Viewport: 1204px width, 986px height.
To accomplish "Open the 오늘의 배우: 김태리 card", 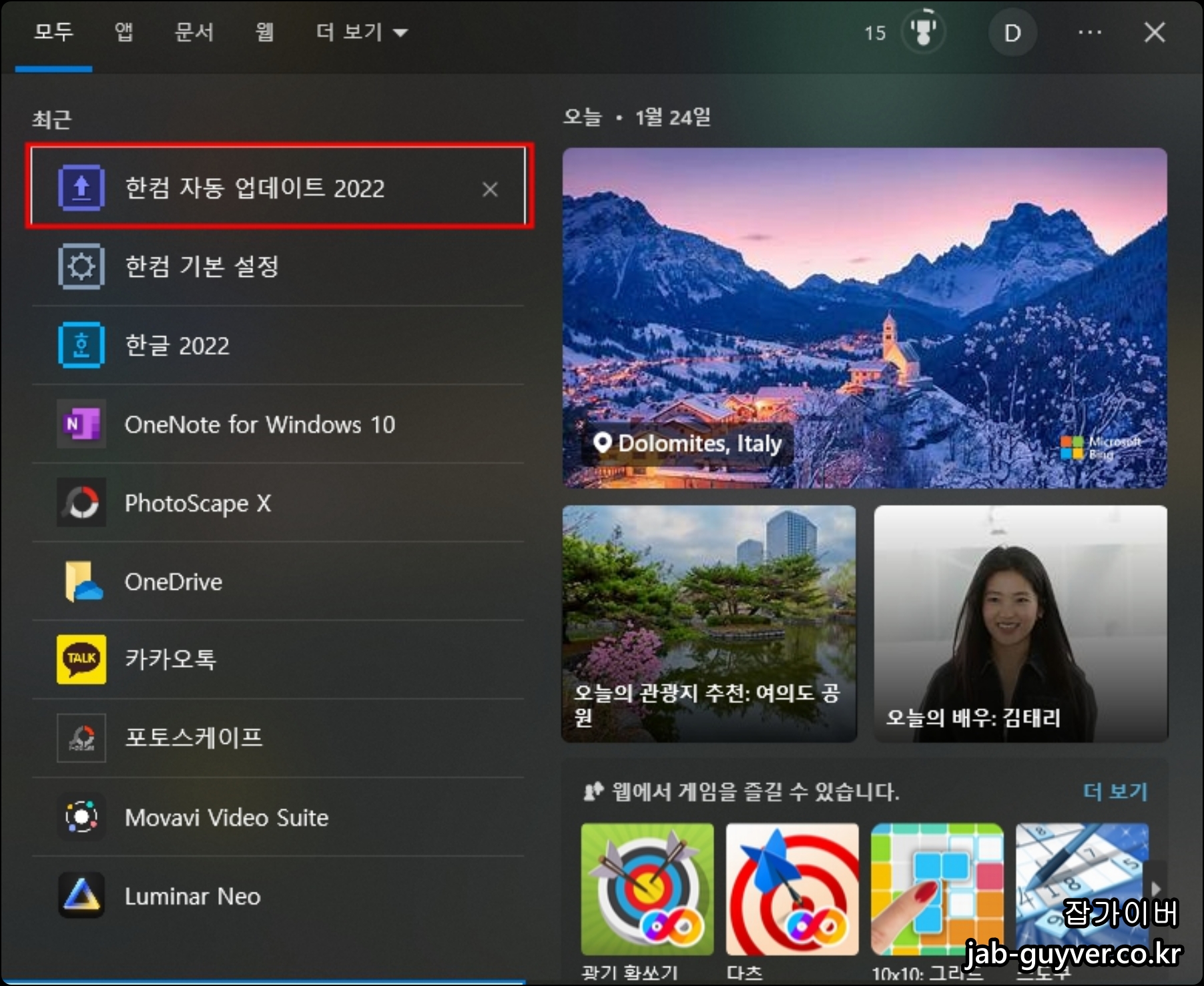I will [x=1020, y=623].
